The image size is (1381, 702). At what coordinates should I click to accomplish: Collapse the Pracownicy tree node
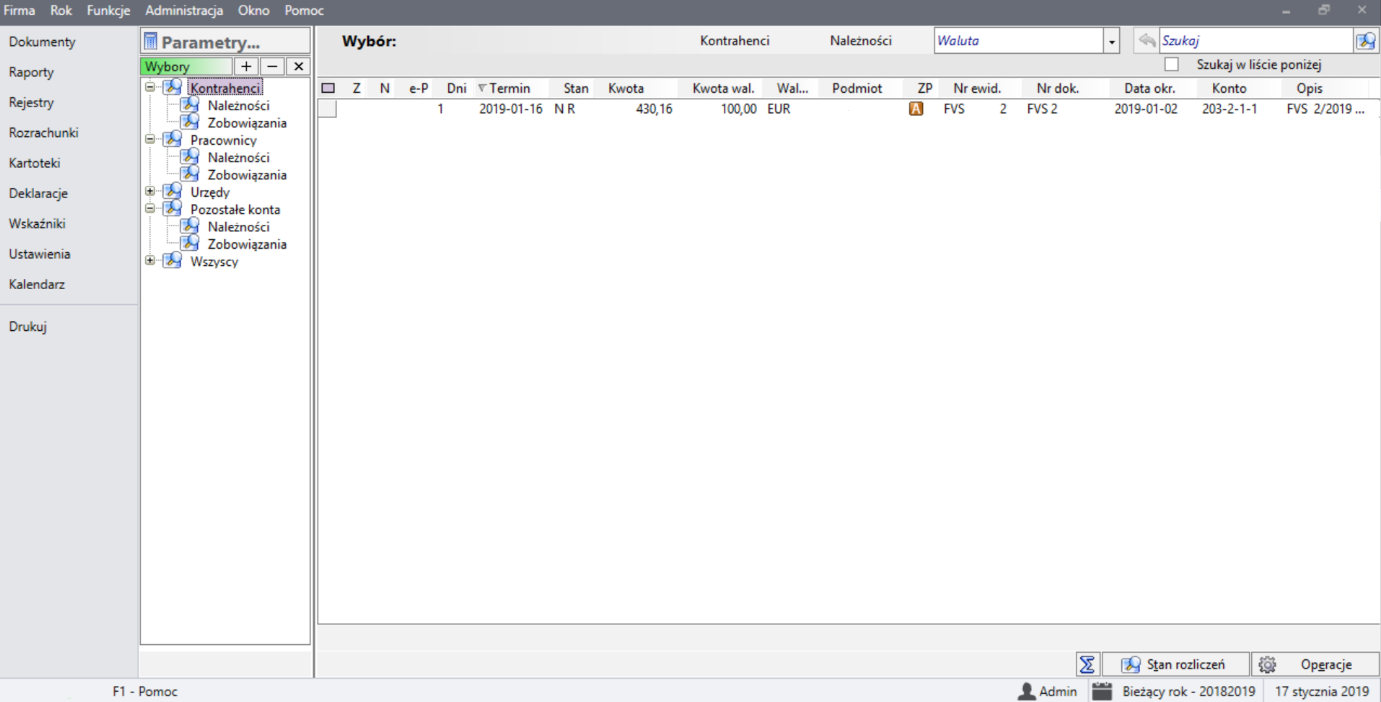[x=150, y=139]
